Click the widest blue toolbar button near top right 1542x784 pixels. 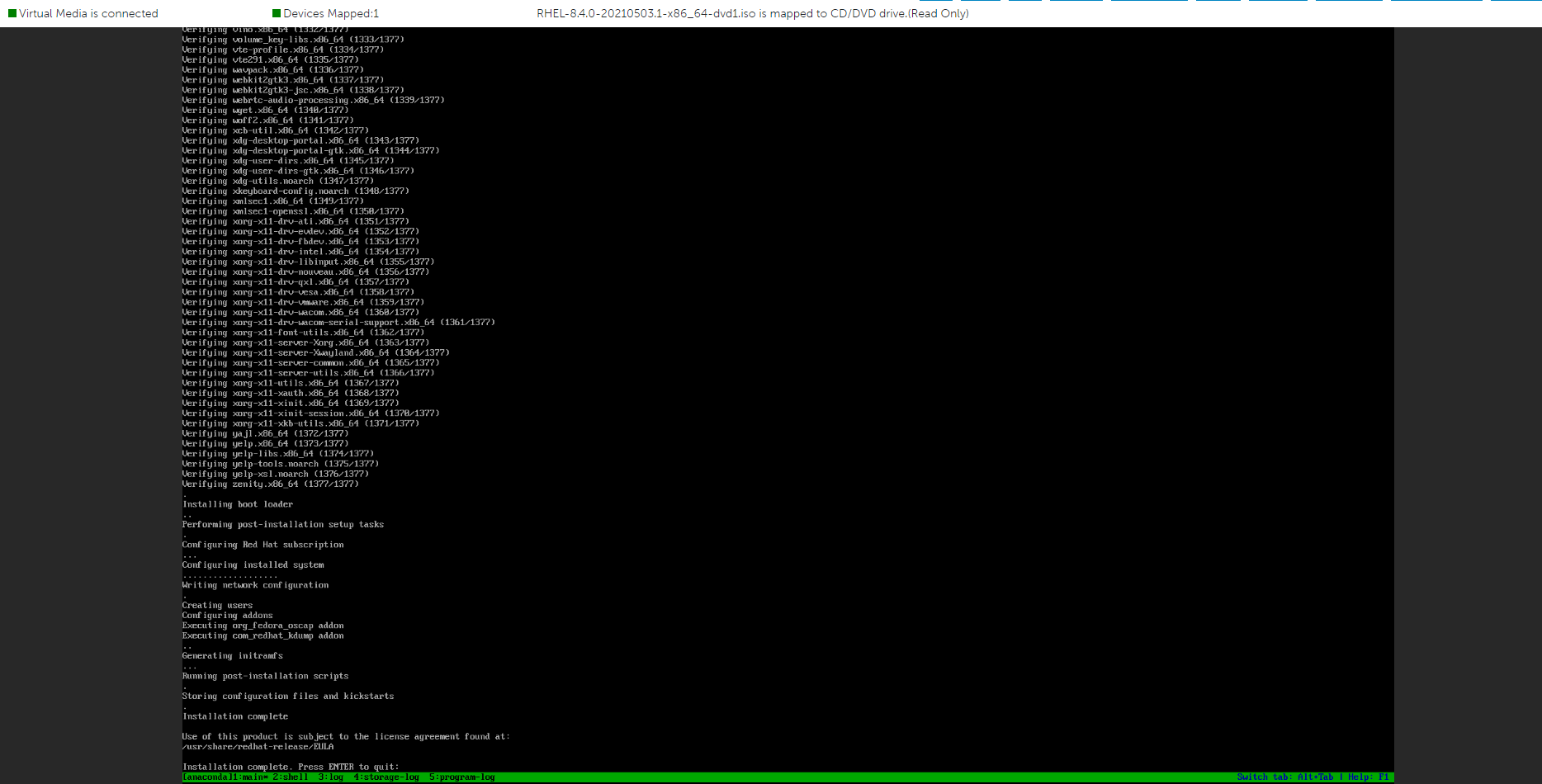pyautogui.click(x=1436, y=2)
